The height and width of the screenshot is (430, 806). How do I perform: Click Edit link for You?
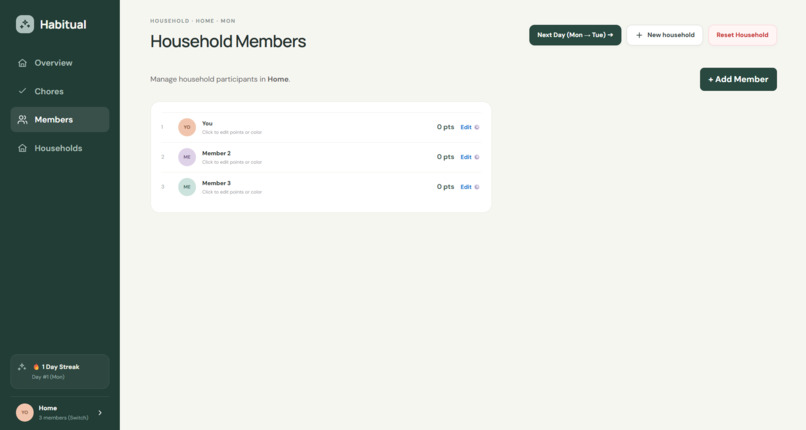tap(466, 127)
